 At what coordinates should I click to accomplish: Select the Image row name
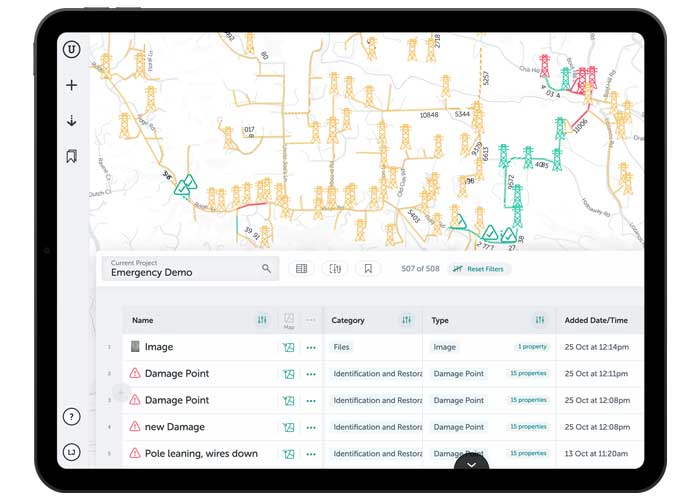[159, 347]
